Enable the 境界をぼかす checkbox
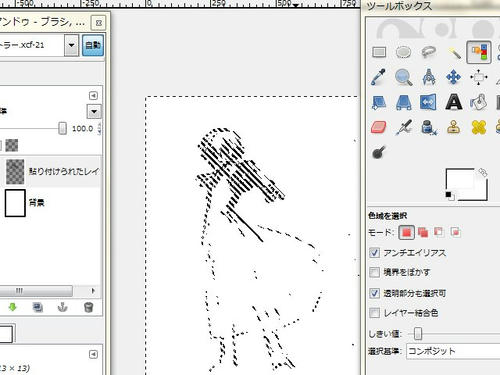Viewport: 500px width, 375px height. 374,272
